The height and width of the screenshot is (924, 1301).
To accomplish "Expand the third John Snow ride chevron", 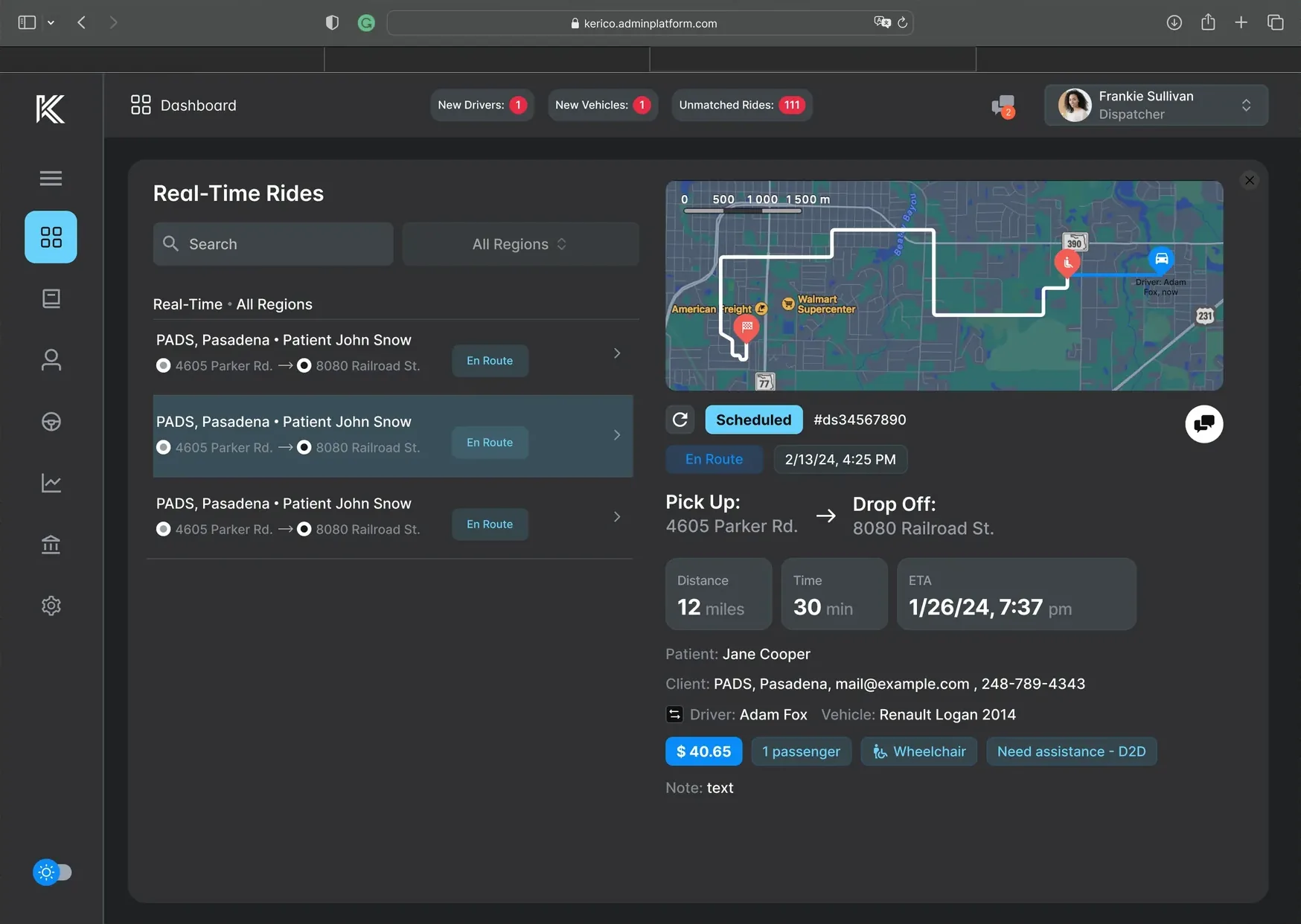I will coord(616,517).
